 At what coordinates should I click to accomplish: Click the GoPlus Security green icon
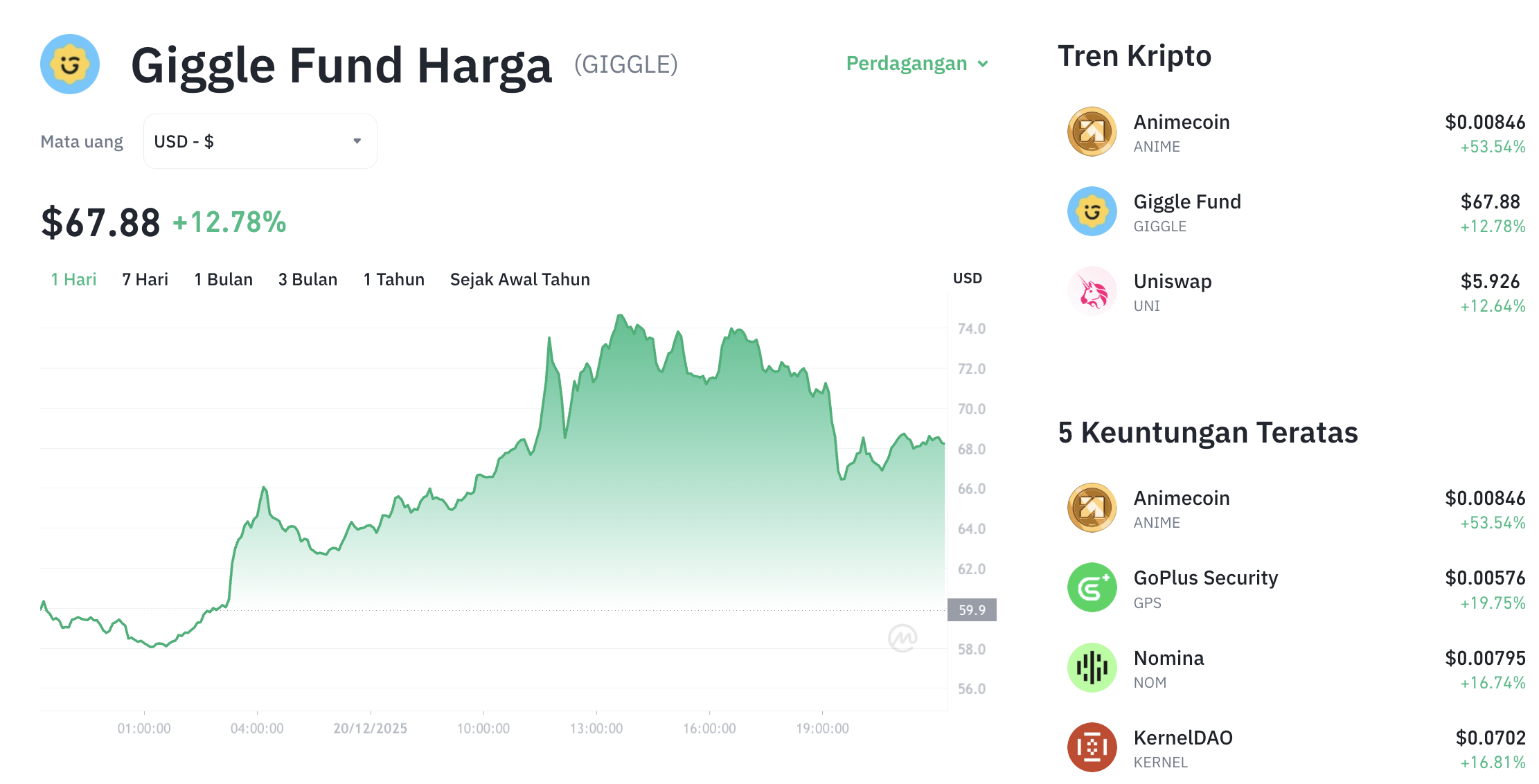(1093, 587)
